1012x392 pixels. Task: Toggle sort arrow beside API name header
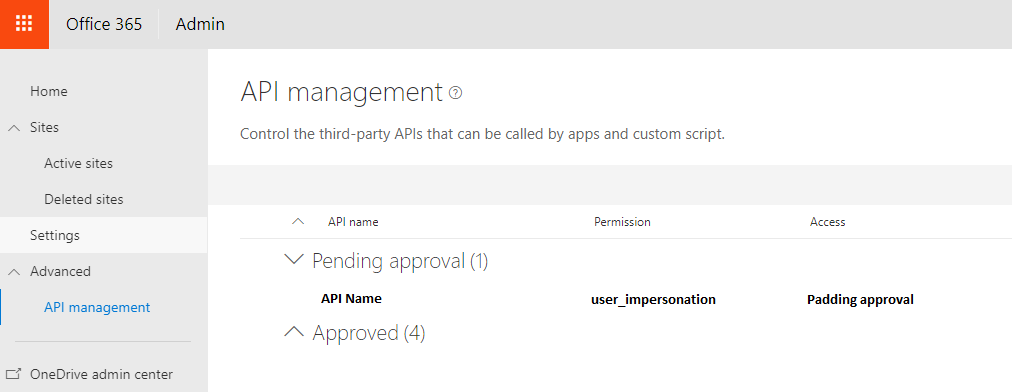click(298, 221)
